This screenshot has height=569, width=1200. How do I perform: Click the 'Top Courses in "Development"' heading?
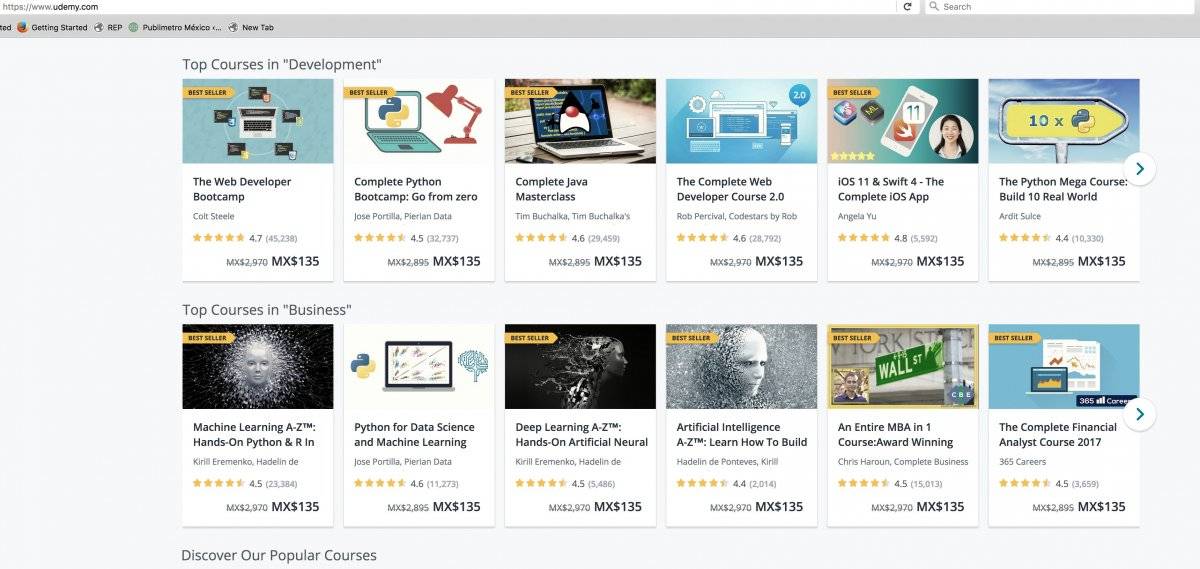[282, 65]
